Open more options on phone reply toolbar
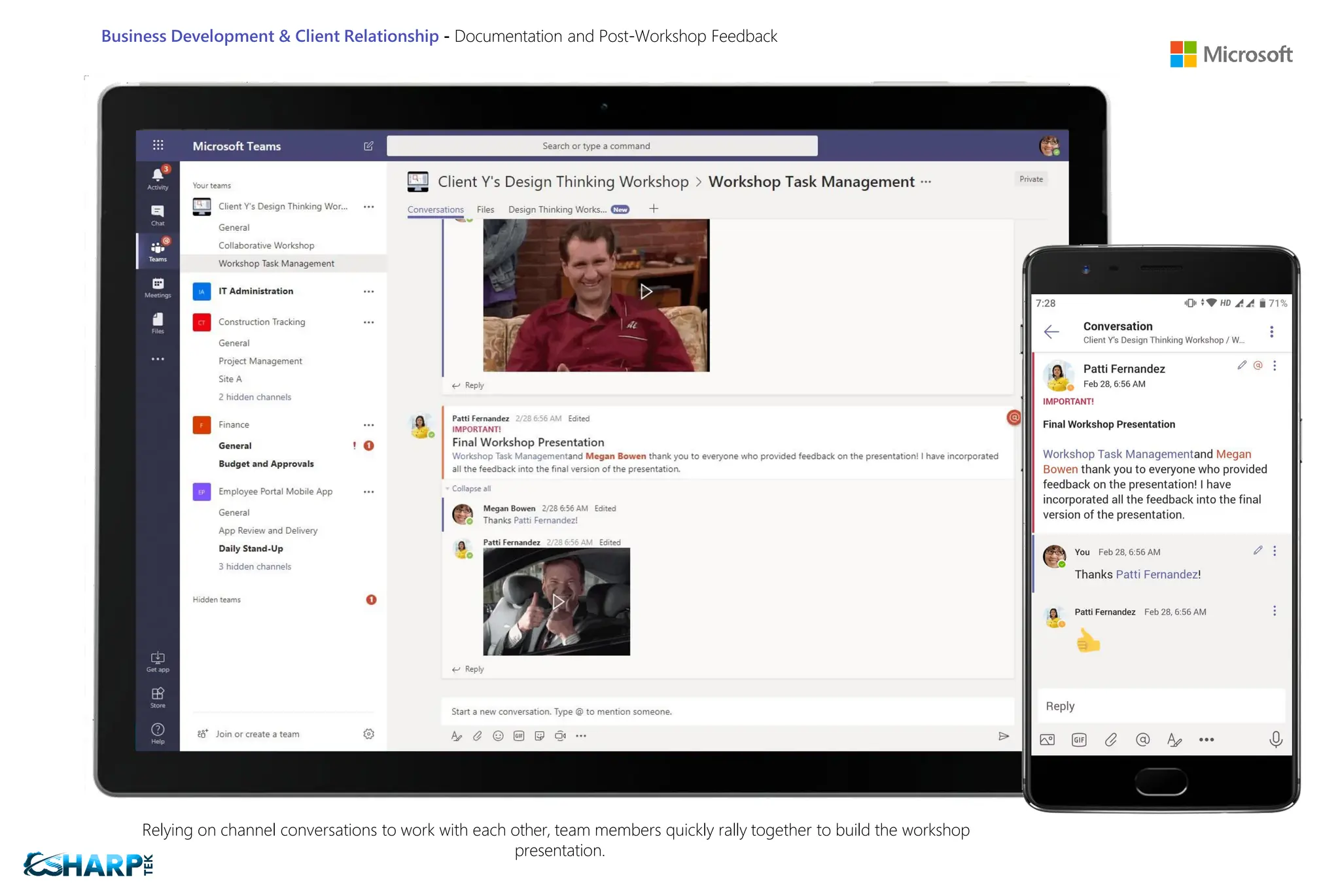This screenshot has height=896, width=1340. click(x=1207, y=740)
